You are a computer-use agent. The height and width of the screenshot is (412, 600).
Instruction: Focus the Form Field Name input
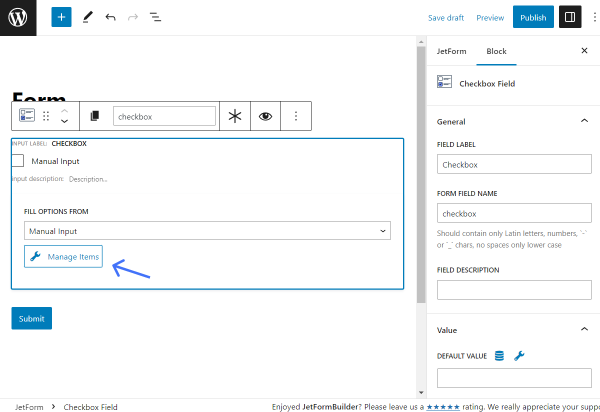click(514, 213)
